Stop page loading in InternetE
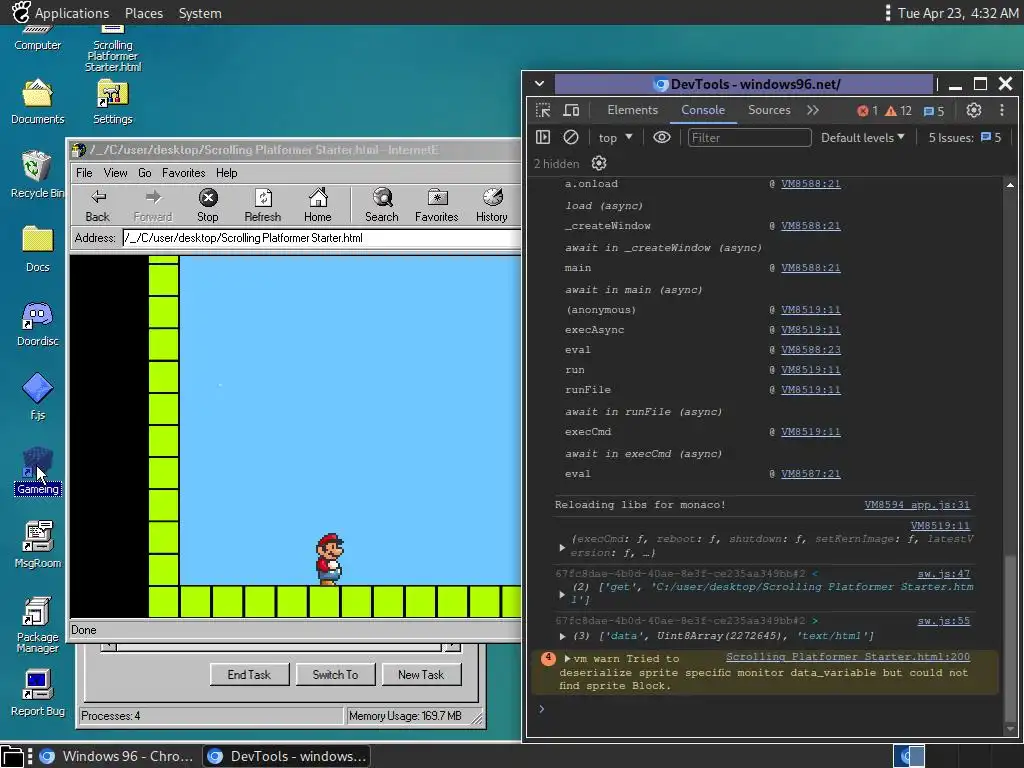Viewport: 1024px width, 768px height. click(x=208, y=206)
